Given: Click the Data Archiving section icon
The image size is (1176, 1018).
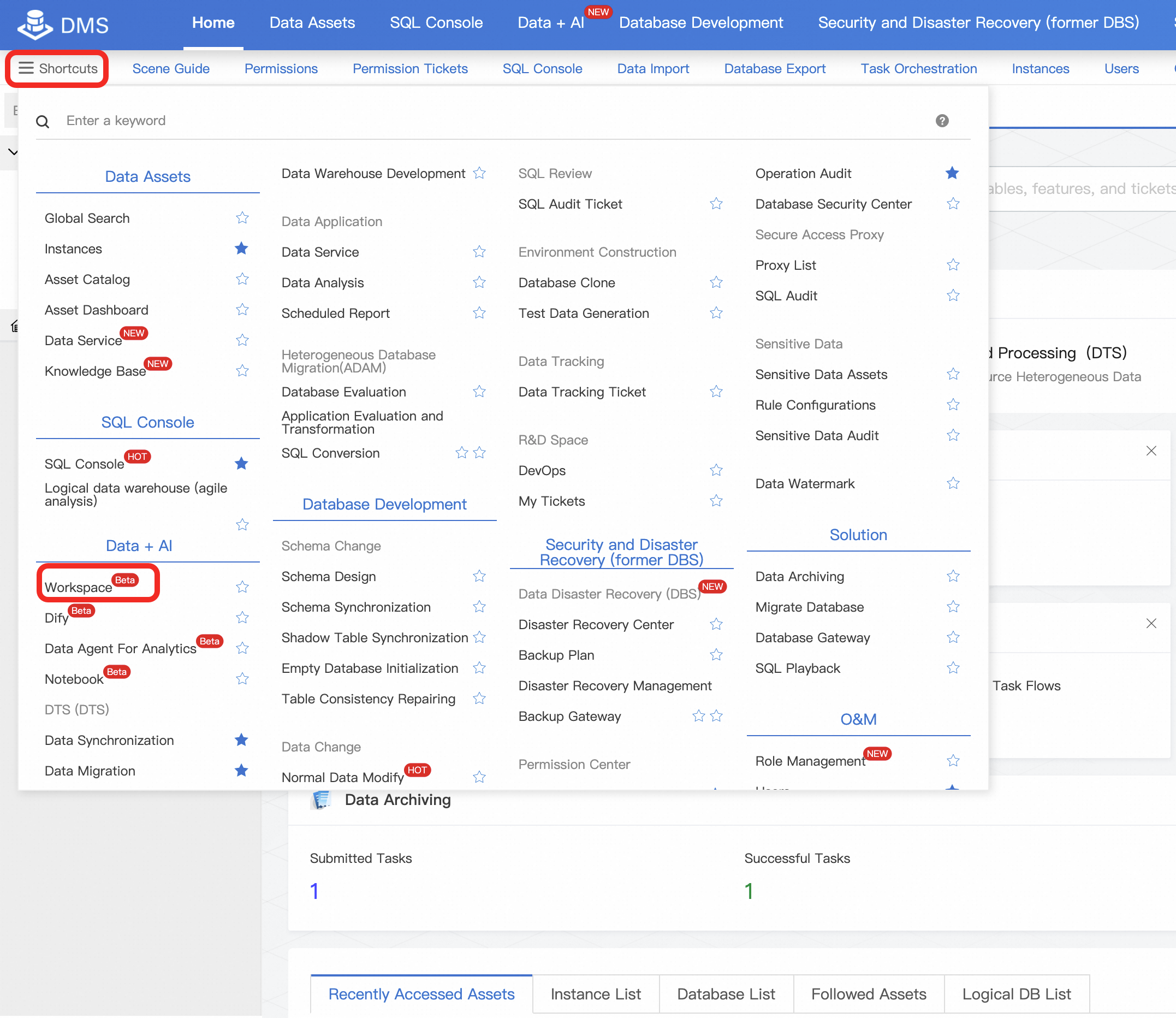Looking at the screenshot, I should [x=322, y=800].
